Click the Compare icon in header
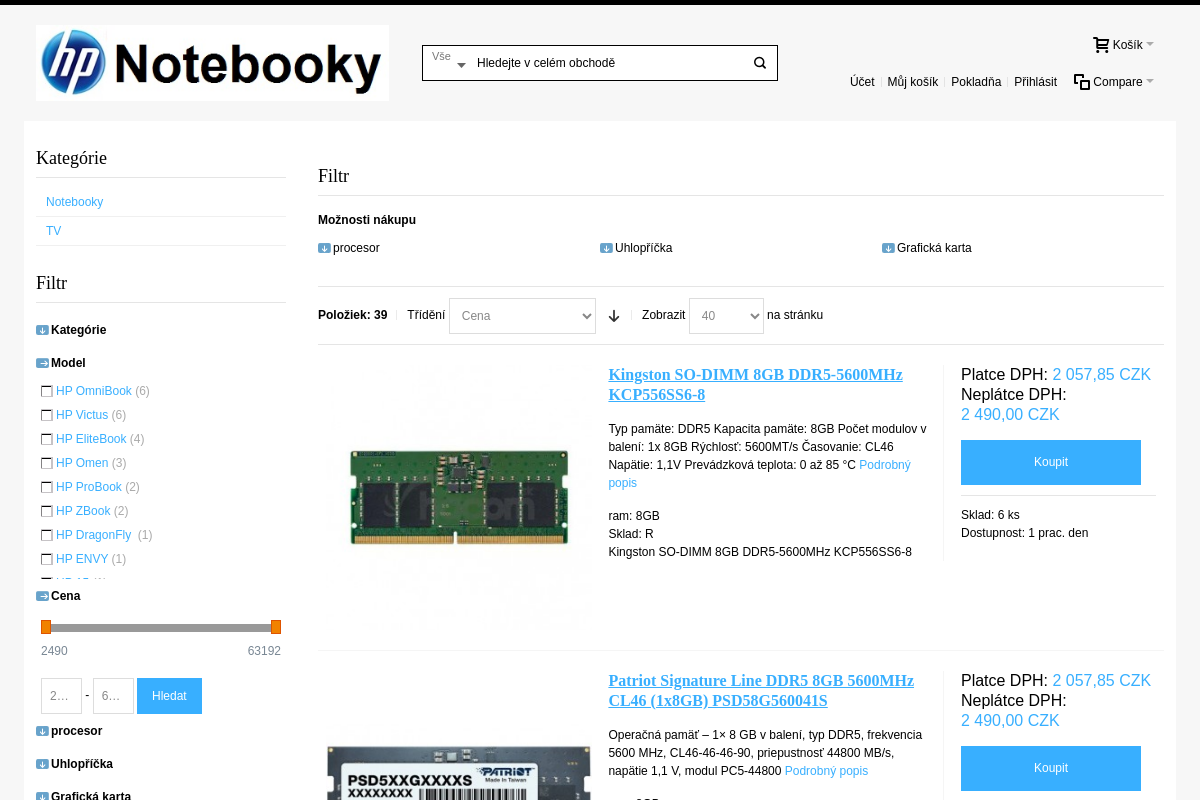Screen dimensions: 1200x800 point(1082,82)
